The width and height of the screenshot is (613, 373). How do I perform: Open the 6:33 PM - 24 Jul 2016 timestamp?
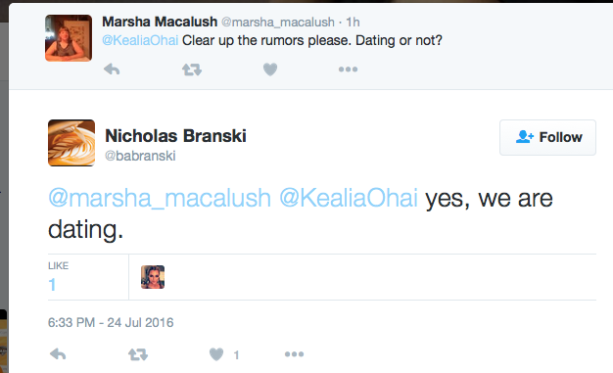click(x=111, y=323)
